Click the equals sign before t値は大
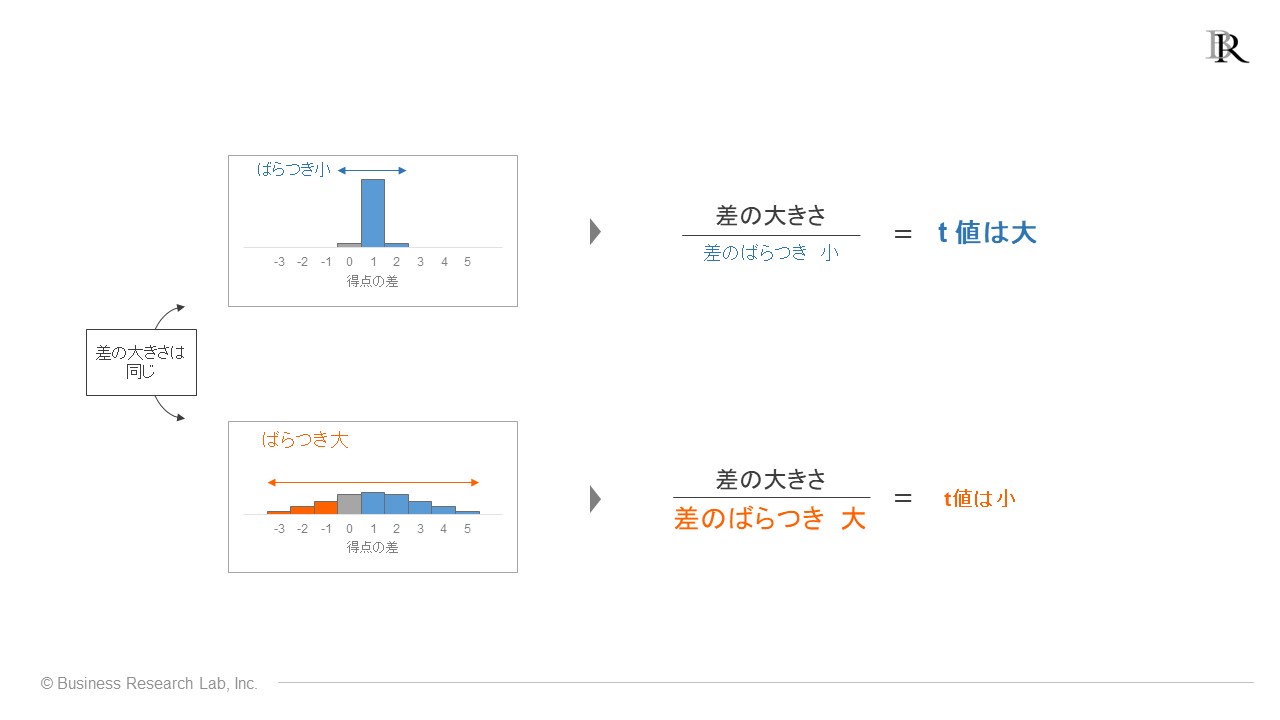 [903, 234]
